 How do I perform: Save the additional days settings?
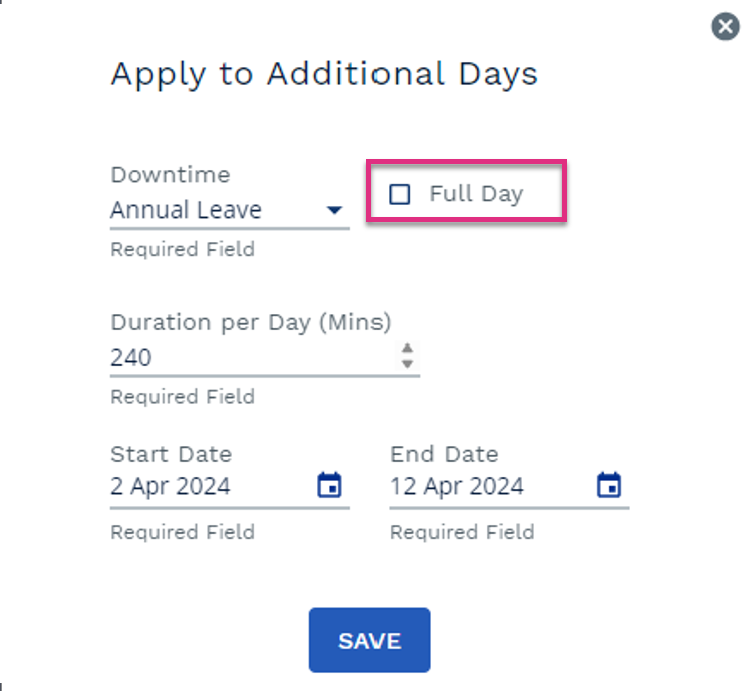(370, 640)
